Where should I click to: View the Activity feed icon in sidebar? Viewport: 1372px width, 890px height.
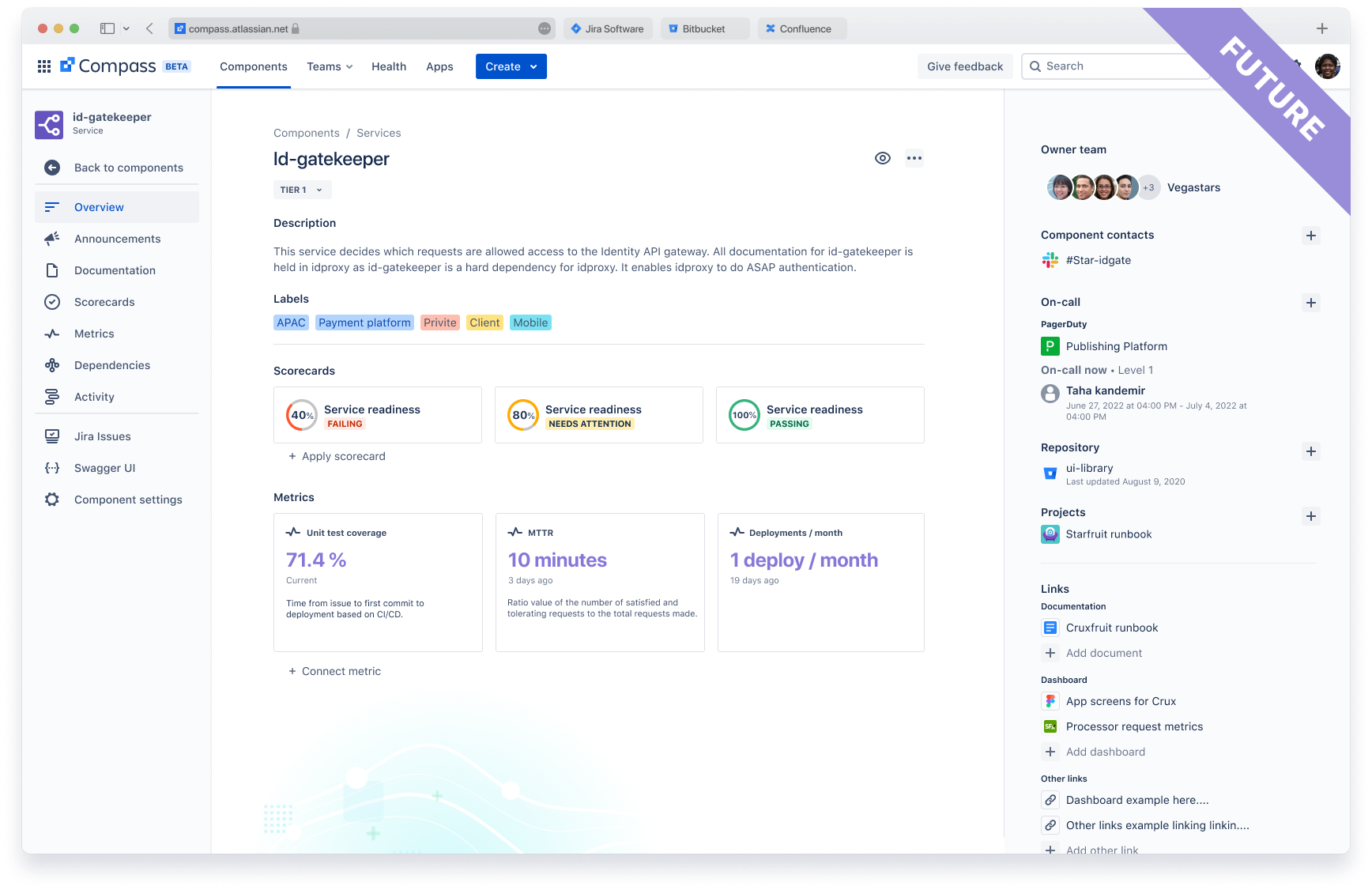[x=52, y=396]
